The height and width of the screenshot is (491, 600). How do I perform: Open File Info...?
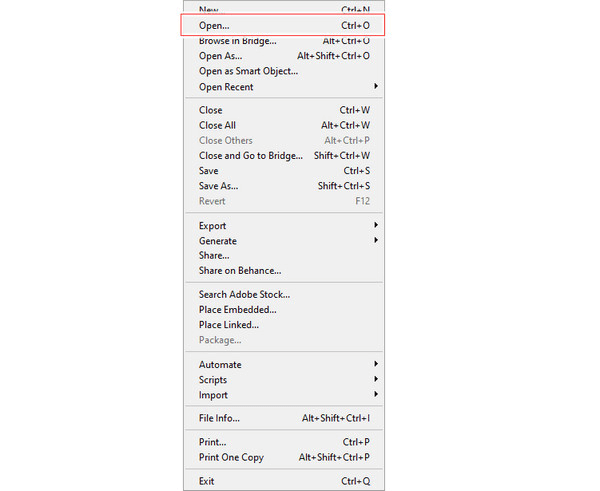284,418
